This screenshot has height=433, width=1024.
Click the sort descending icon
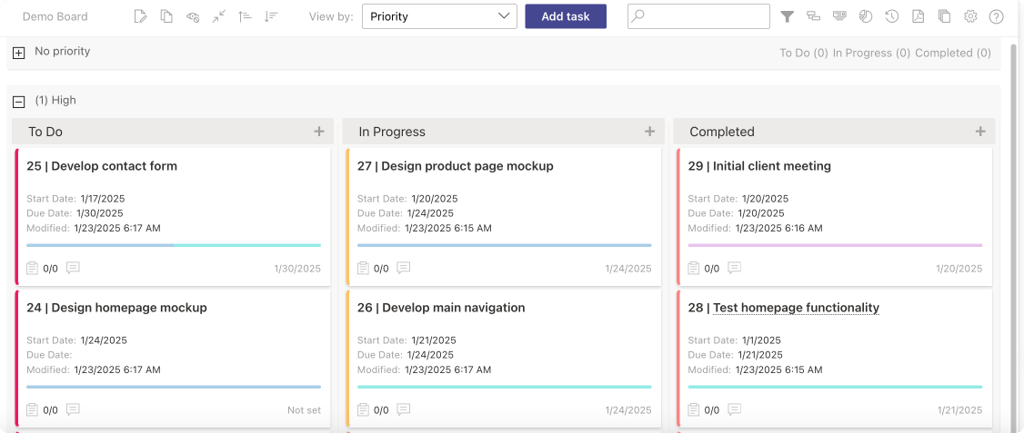(x=271, y=17)
